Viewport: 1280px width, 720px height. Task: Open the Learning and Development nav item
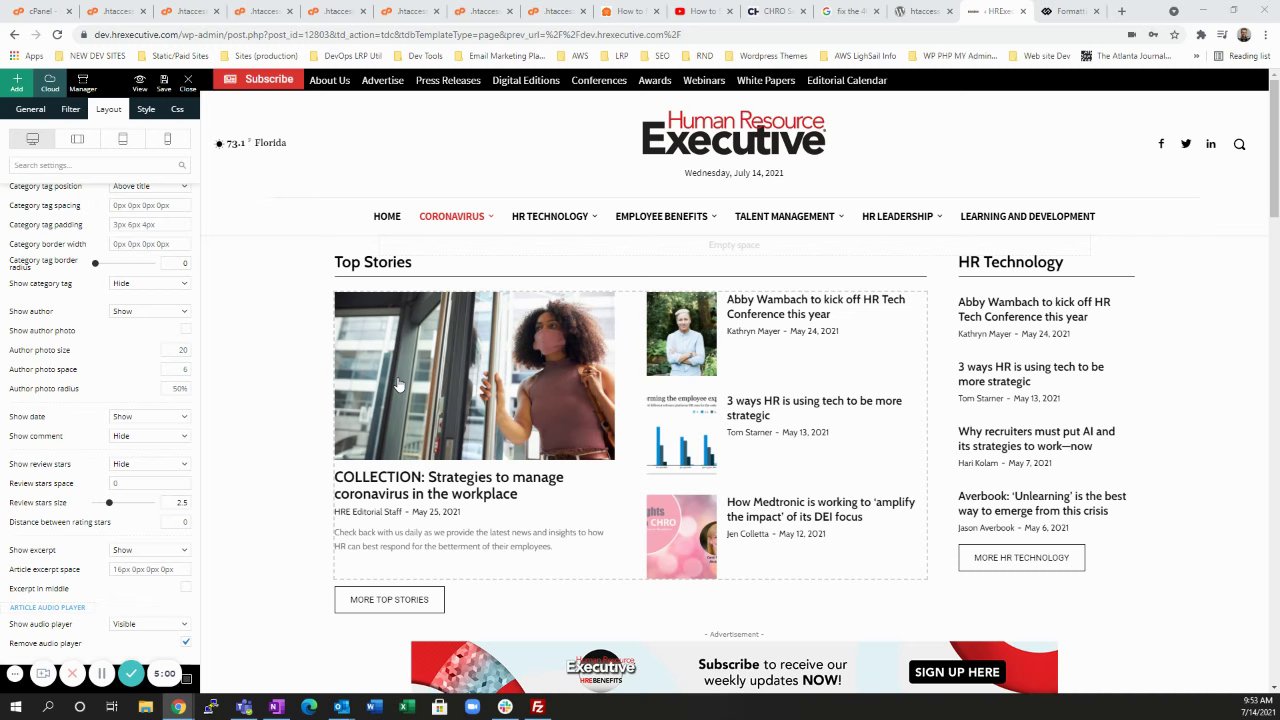1027,216
